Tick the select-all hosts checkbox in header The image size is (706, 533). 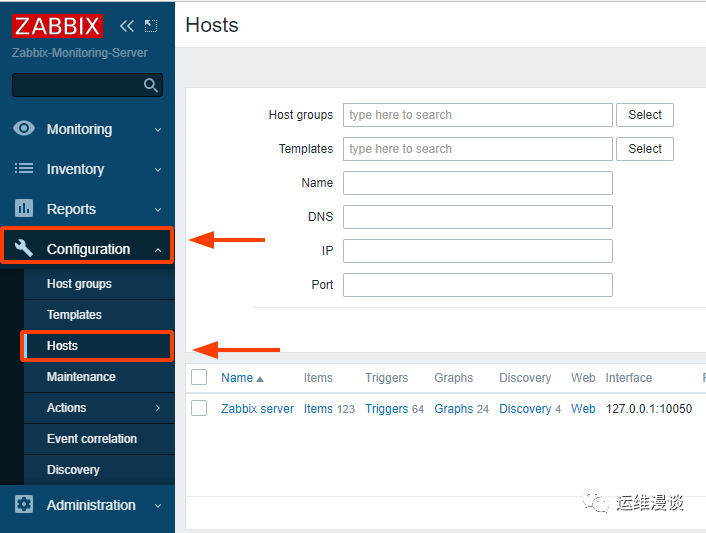[x=199, y=377]
